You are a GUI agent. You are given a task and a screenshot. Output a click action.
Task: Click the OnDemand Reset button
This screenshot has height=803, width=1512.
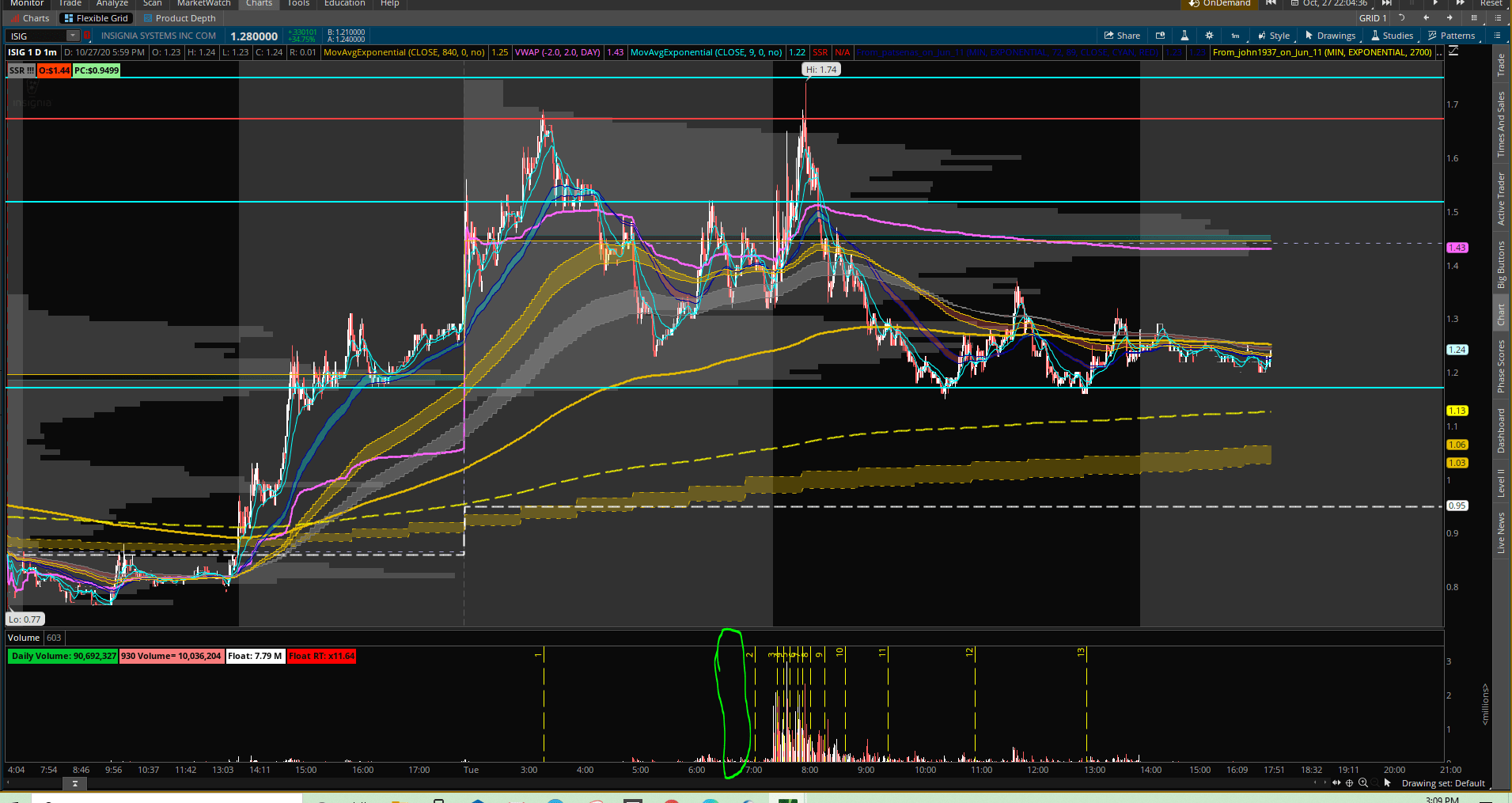click(x=1491, y=3)
